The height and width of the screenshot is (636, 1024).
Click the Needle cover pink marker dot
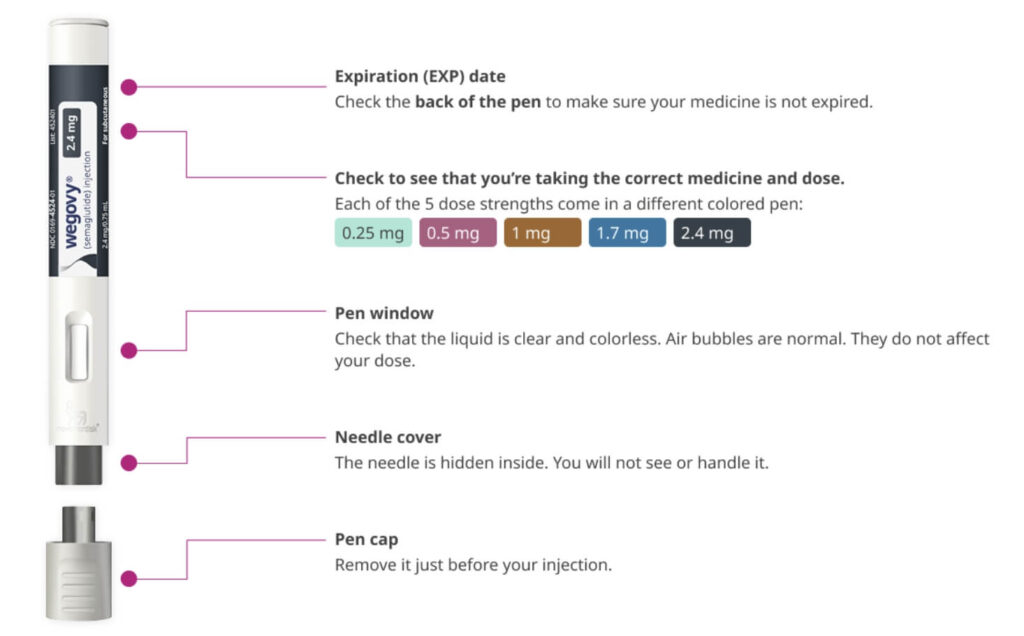128,462
